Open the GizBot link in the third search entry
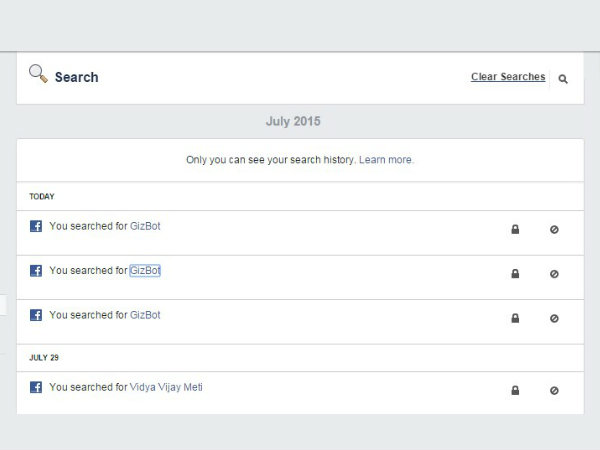Screen dimensions: 600x450 pos(145,315)
